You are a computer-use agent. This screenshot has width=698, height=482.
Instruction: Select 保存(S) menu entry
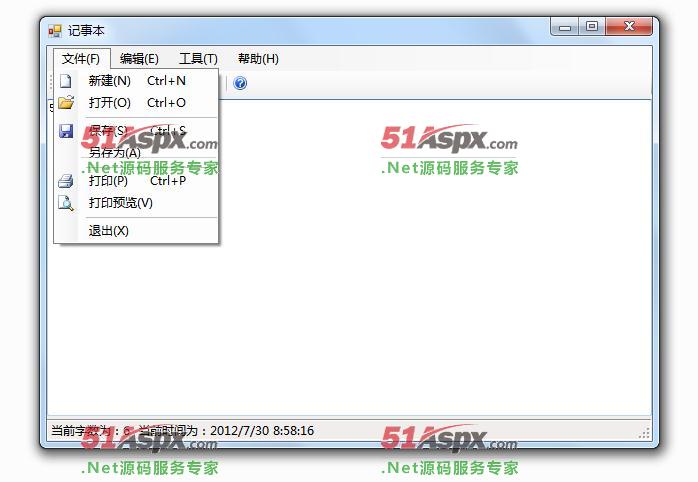pos(136,131)
